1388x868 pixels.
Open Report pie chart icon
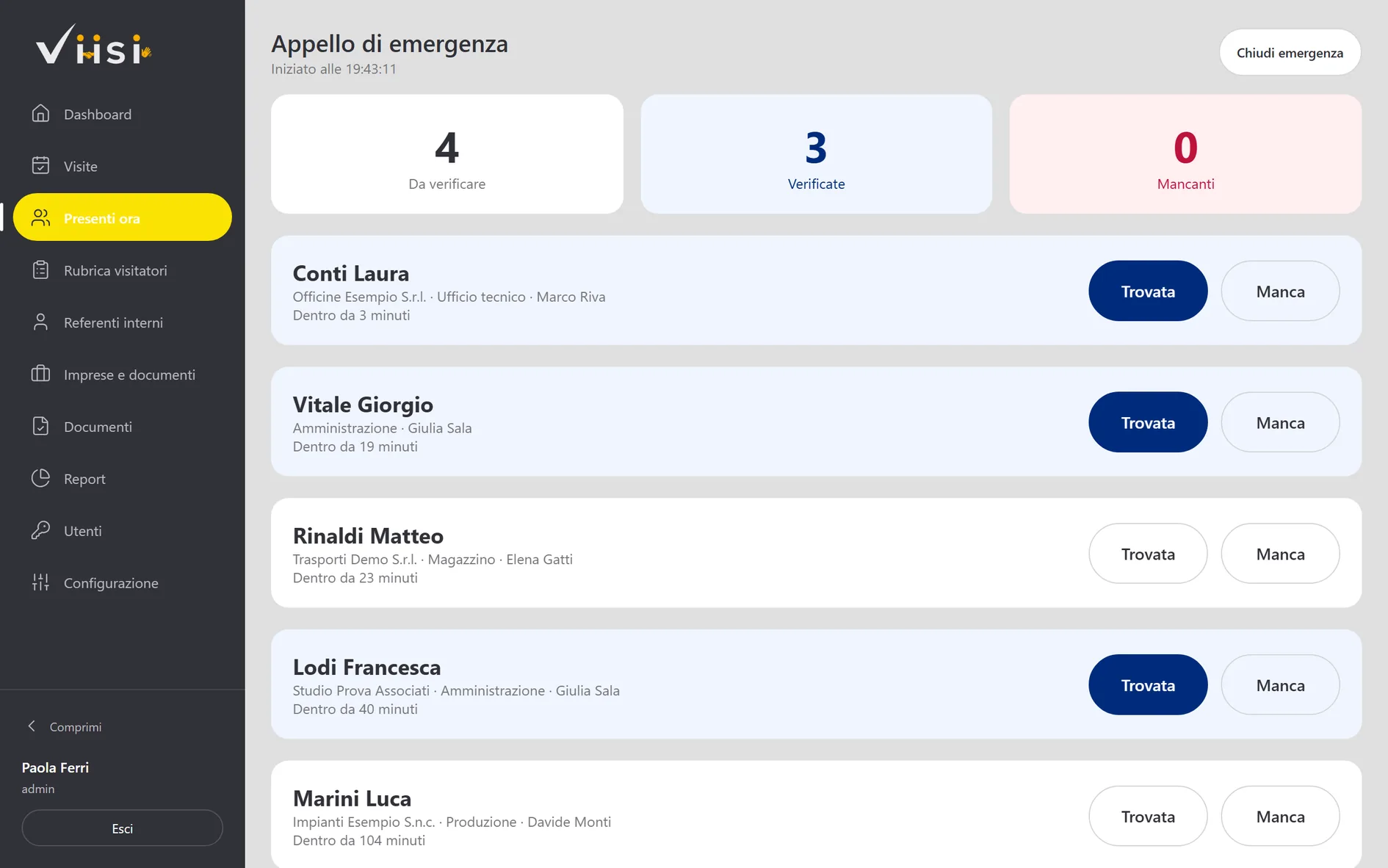tap(41, 479)
